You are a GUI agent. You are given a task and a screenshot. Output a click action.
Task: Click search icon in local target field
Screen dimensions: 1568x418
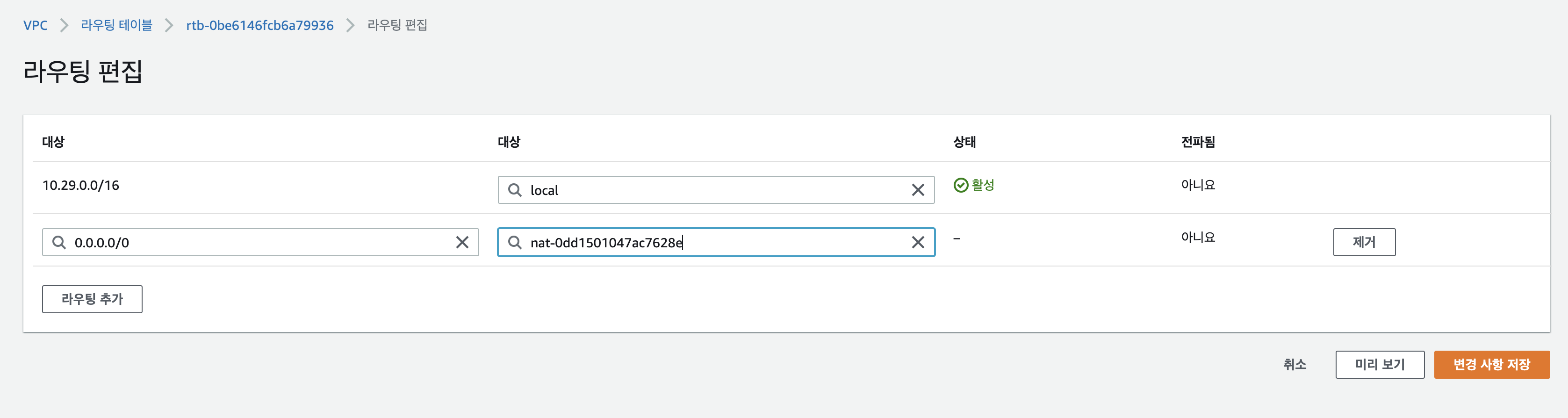(x=514, y=190)
